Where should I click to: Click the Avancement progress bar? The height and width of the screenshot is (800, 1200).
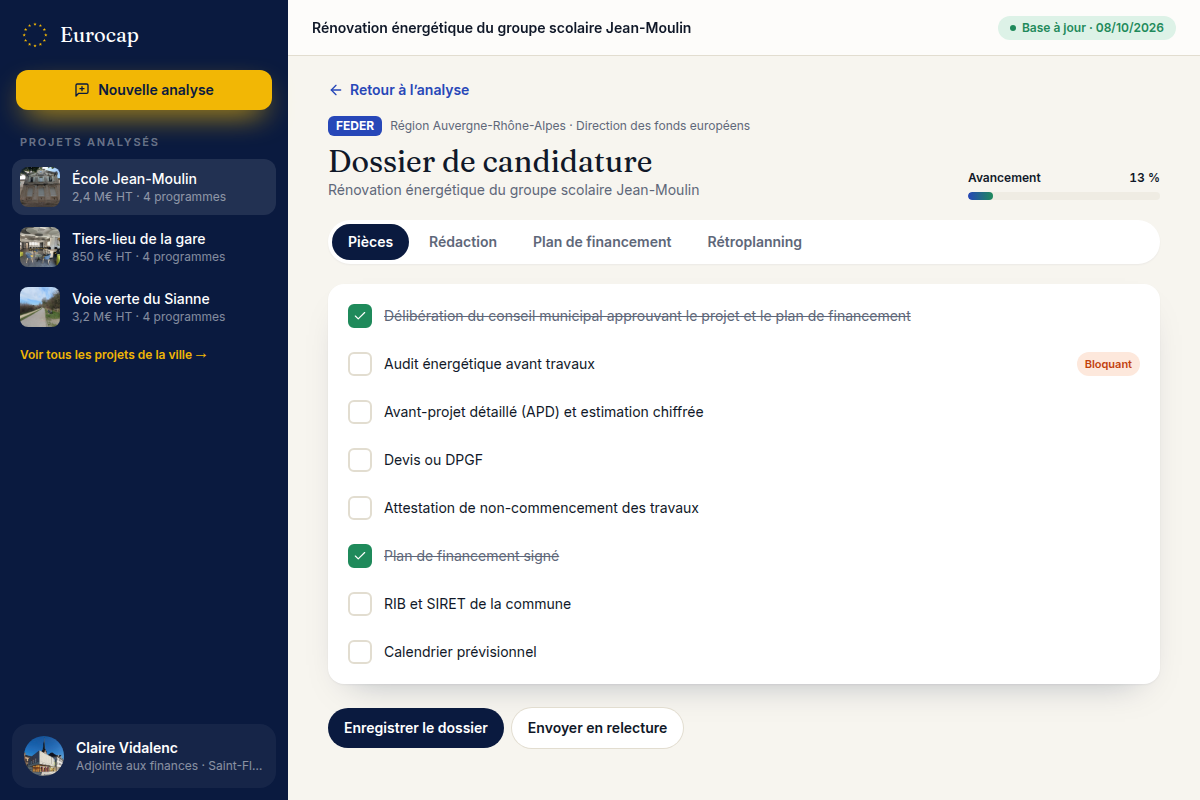tap(1064, 196)
